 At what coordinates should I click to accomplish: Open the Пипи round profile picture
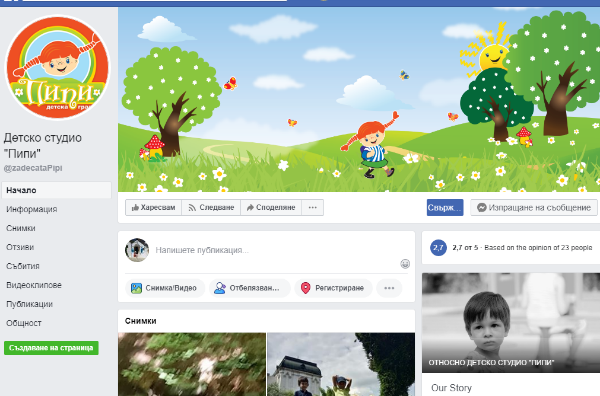(x=57, y=67)
